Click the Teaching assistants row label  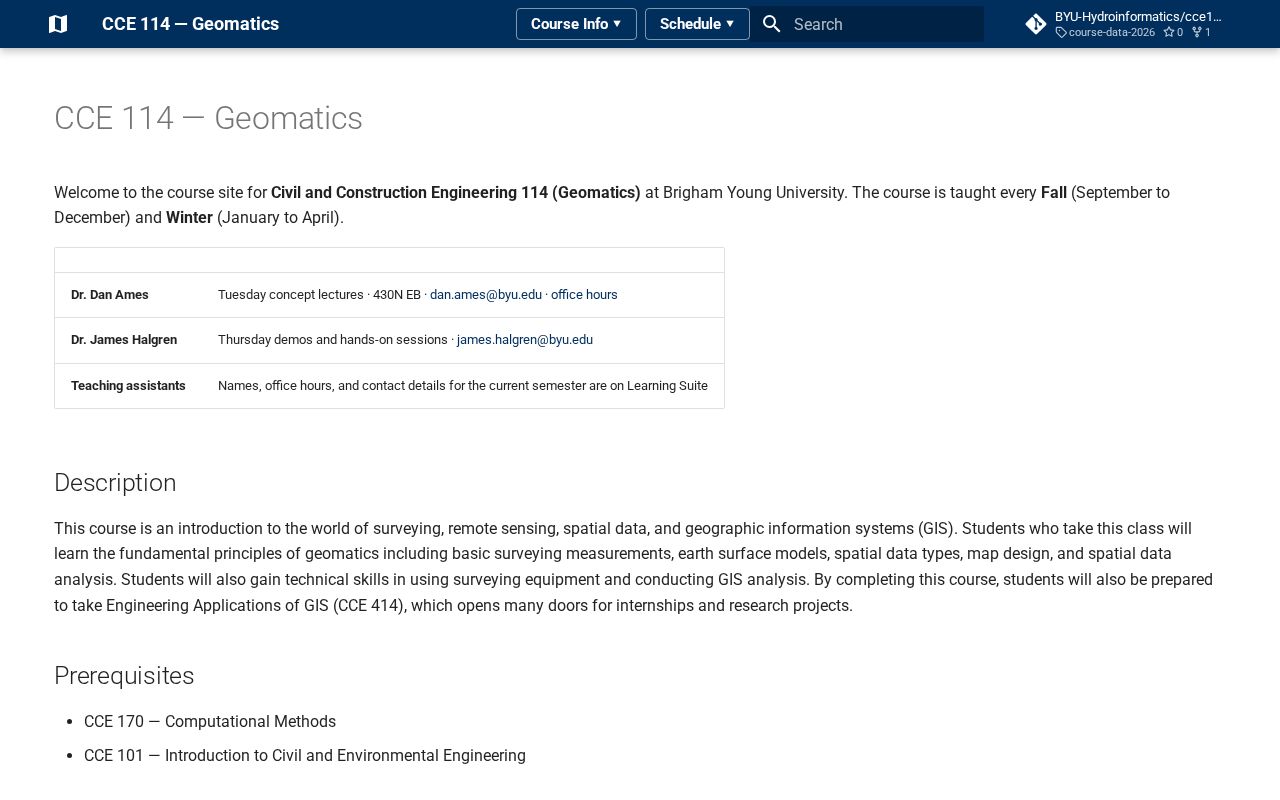[x=128, y=386]
